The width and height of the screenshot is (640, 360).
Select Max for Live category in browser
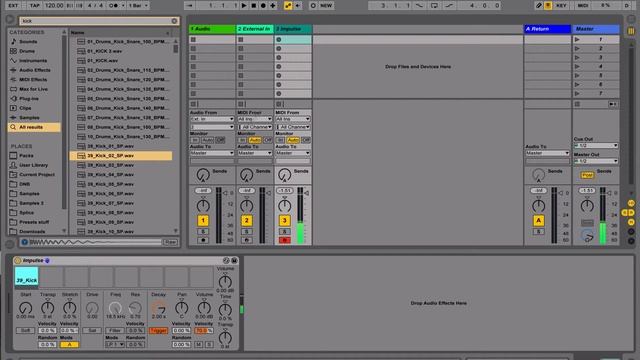click(x=33, y=89)
